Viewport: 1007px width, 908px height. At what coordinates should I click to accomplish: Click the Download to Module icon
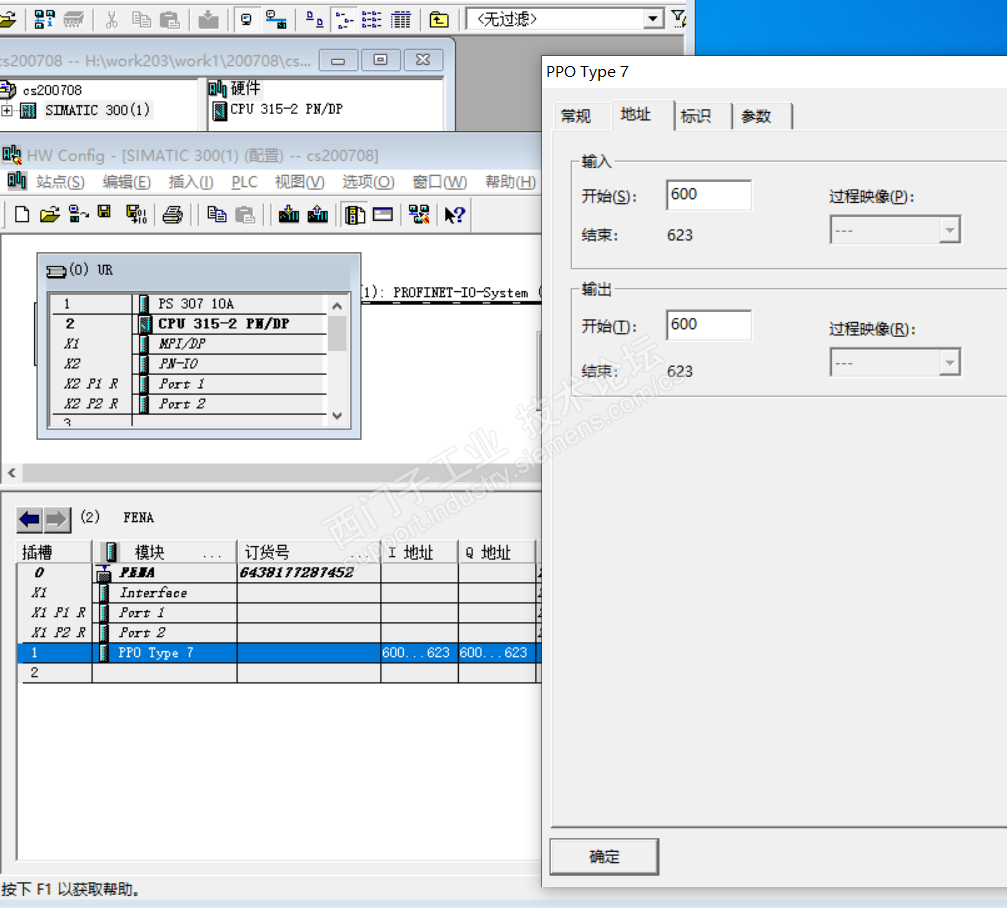289,214
